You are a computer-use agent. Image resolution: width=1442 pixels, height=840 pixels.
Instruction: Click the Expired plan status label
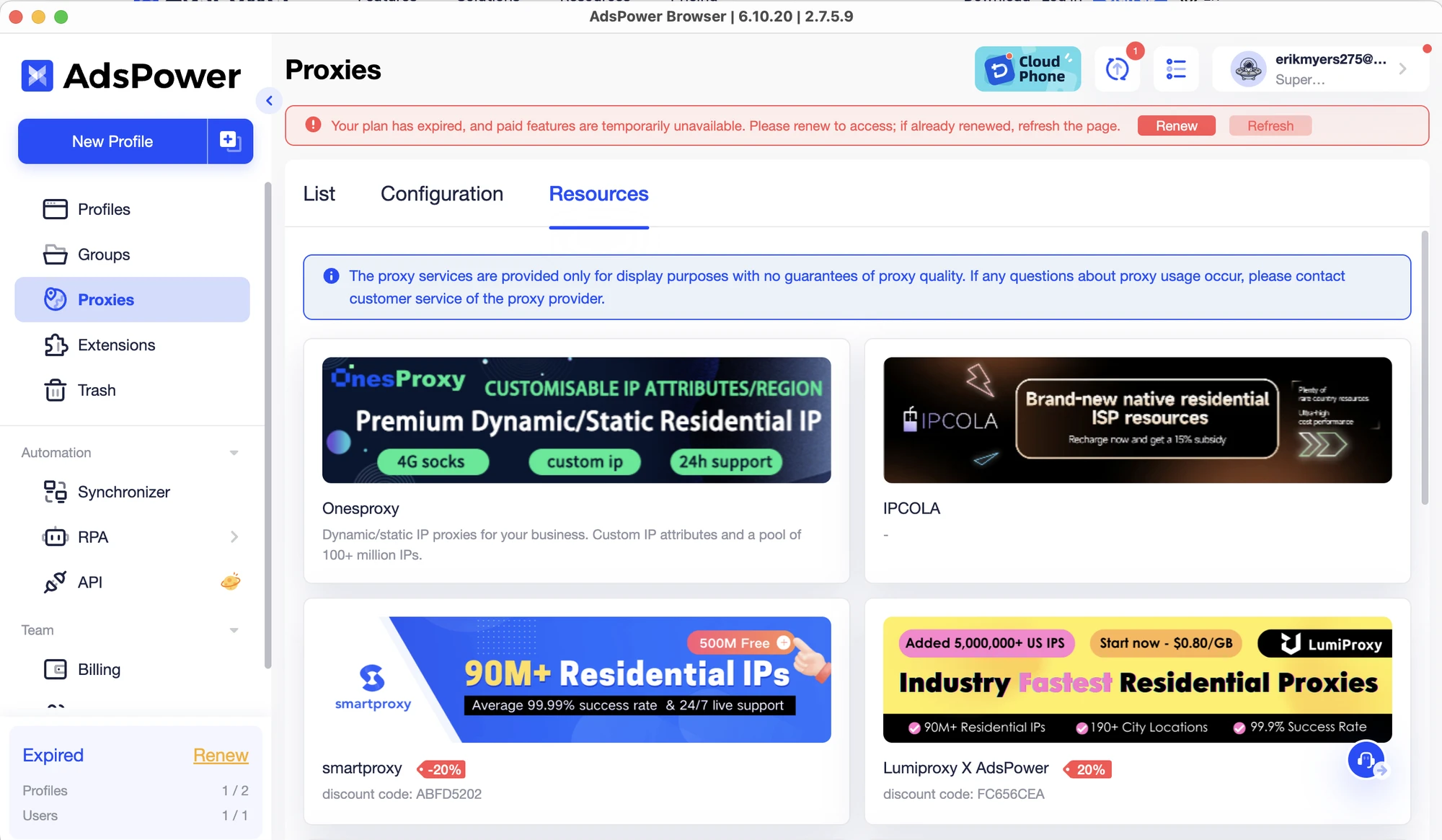(x=53, y=755)
